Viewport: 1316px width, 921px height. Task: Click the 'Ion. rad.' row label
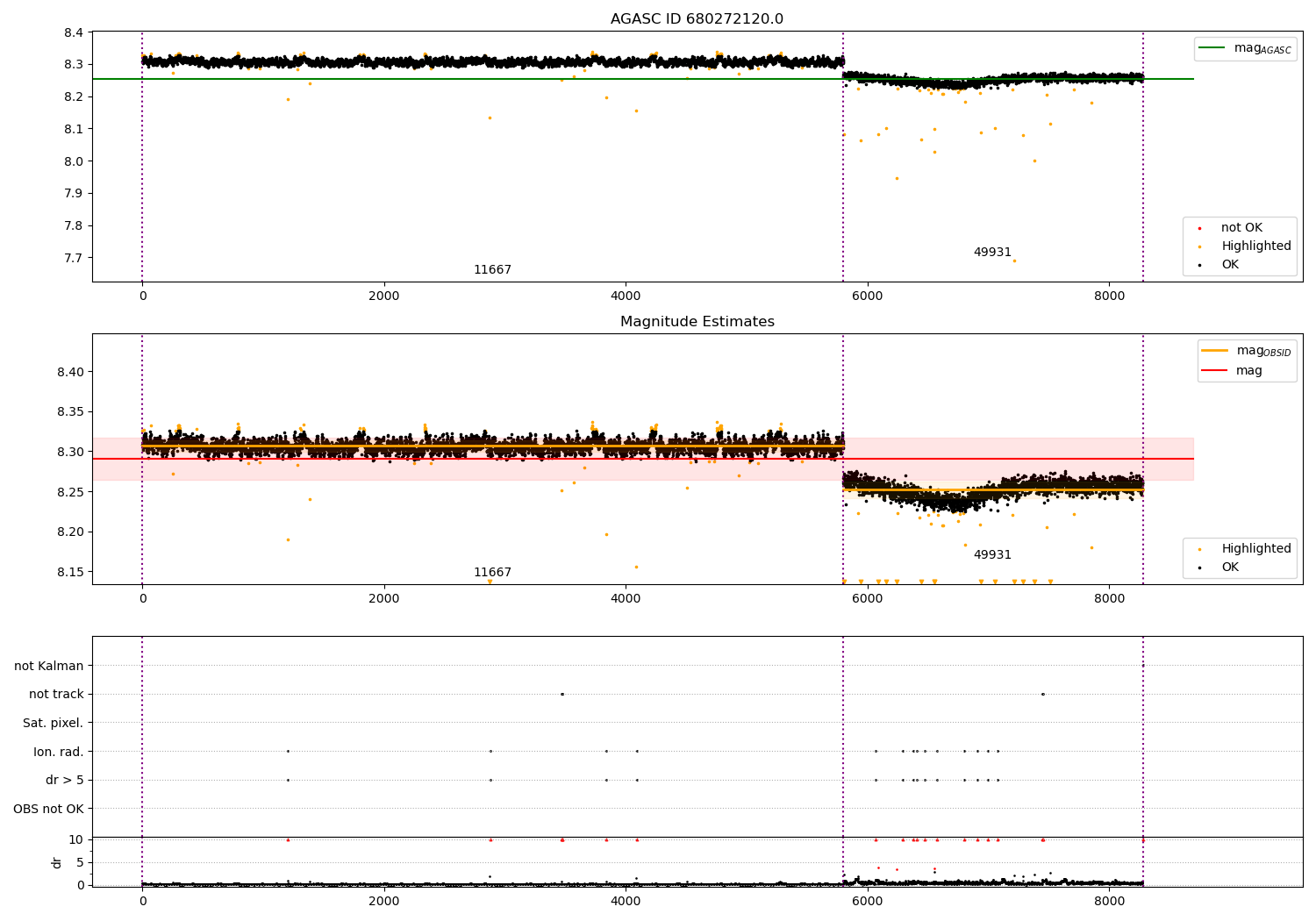pyautogui.click(x=59, y=752)
